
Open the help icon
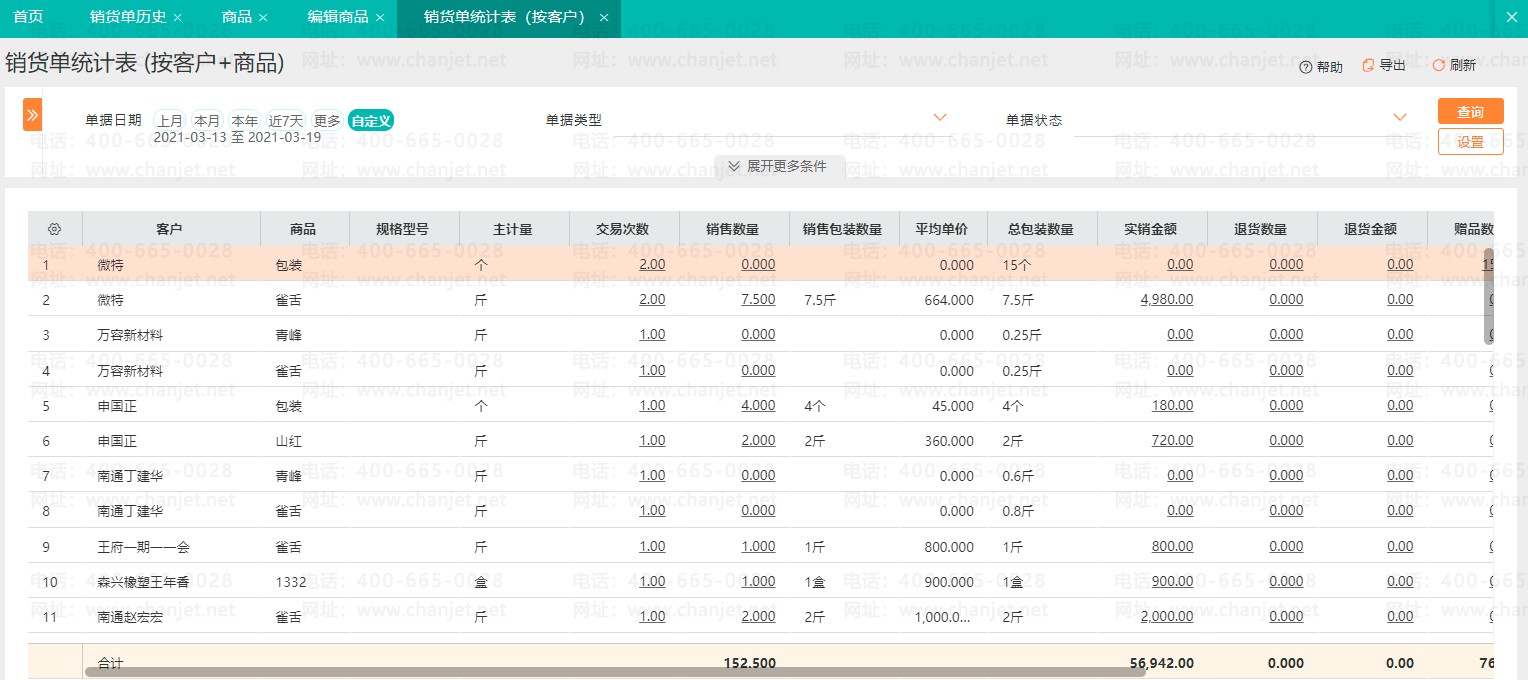click(1305, 66)
